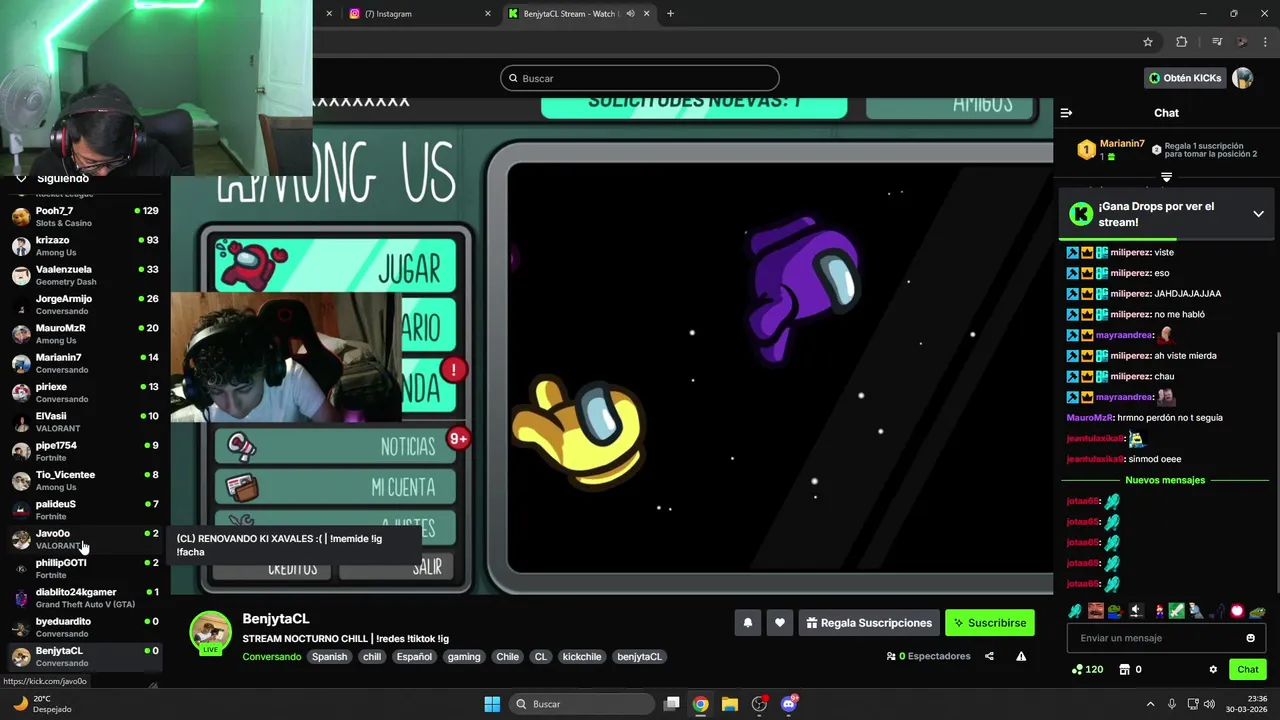
Task: Open emoji picker in message box
Action: [1250, 638]
